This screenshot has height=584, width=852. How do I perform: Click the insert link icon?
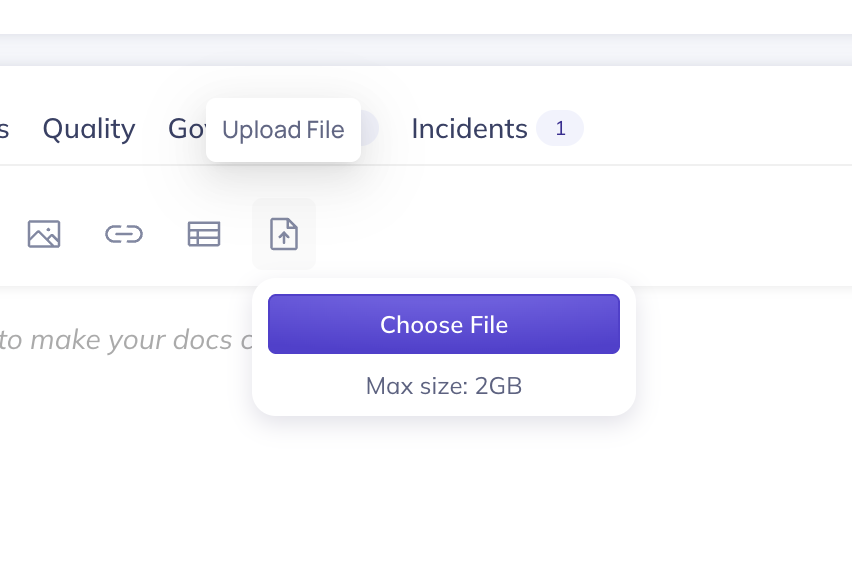click(x=124, y=234)
